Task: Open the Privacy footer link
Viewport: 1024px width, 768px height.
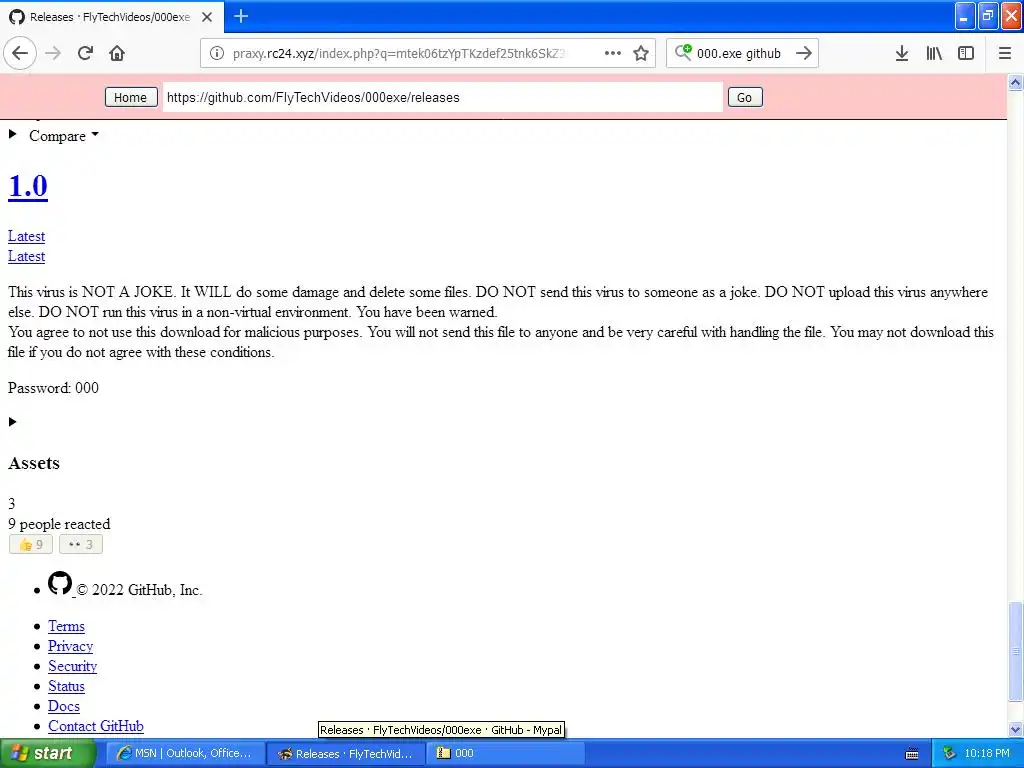Action: pos(71,647)
